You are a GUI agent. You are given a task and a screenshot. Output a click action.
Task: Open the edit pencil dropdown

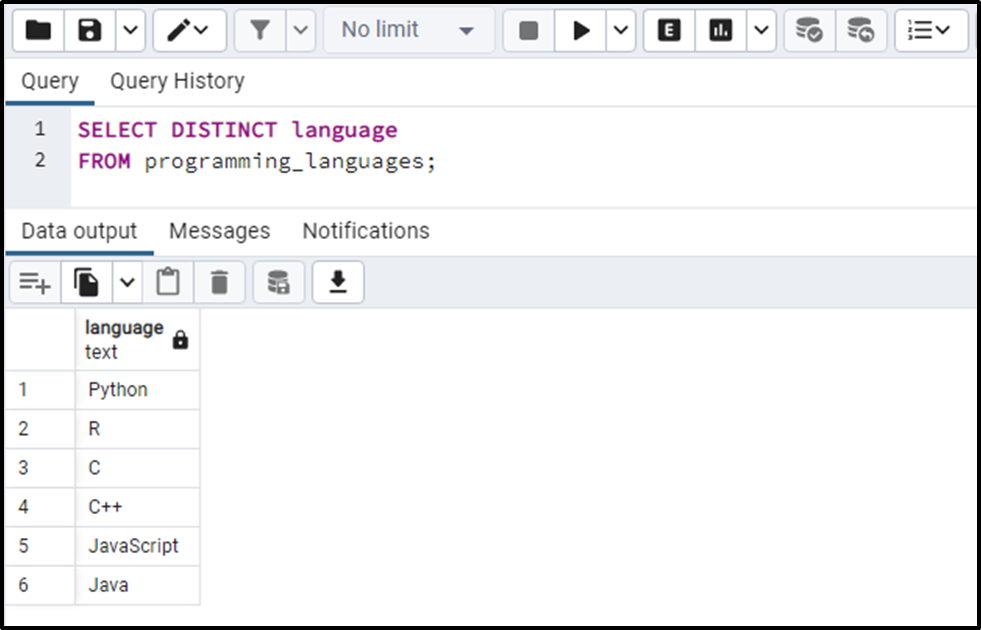click(190, 30)
